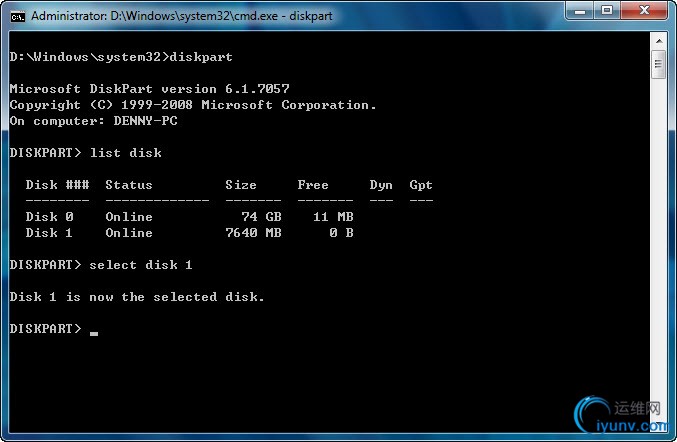The height and width of the screenshot is (442, 677).
Task: Close the diskpart command window
Action: coord(644,10)
